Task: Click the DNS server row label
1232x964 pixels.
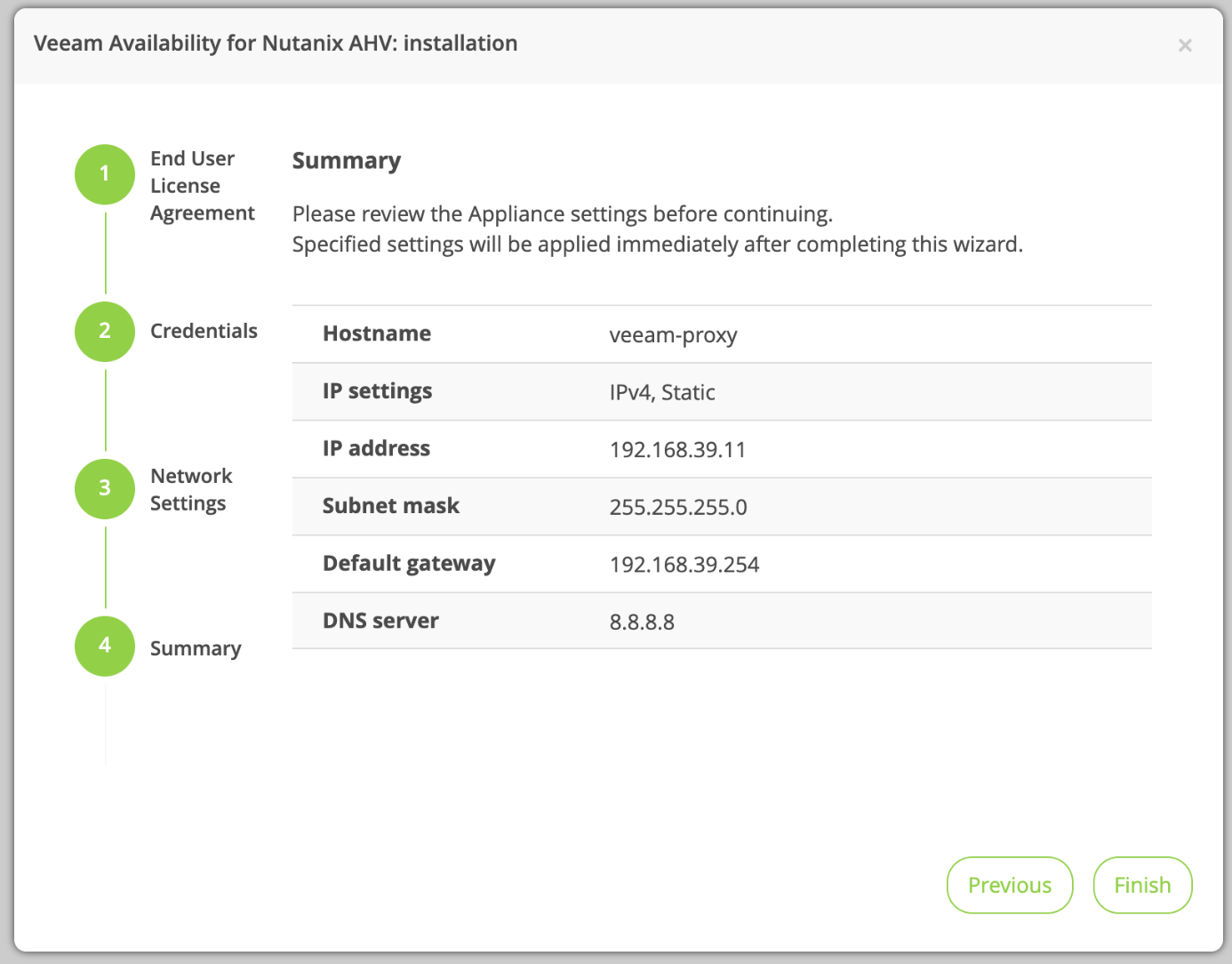Action: 380,621
